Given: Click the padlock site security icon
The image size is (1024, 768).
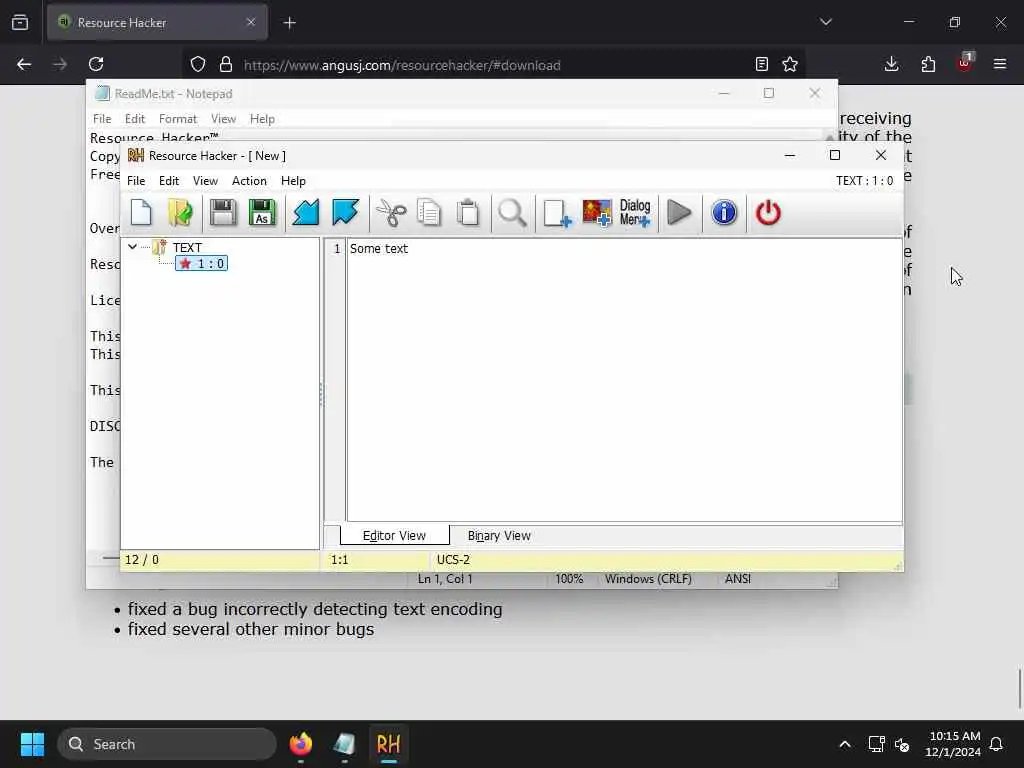Looking at the screenshot, I should [x=226, y=64].
